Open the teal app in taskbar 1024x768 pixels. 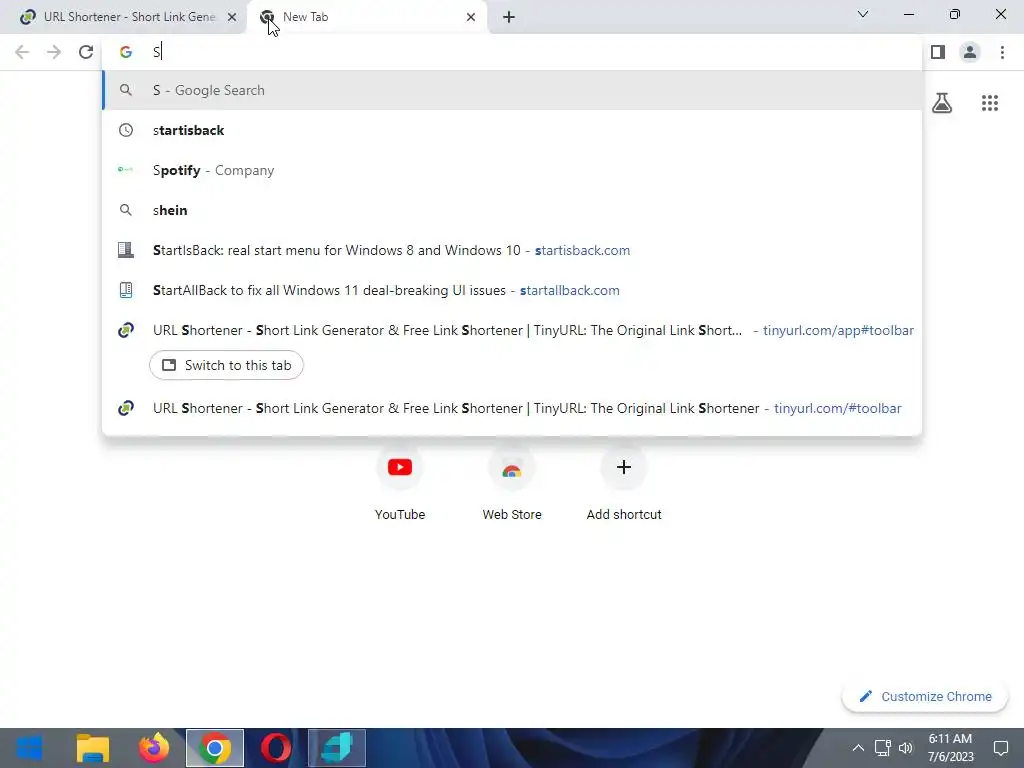click(x=337, y=748)
